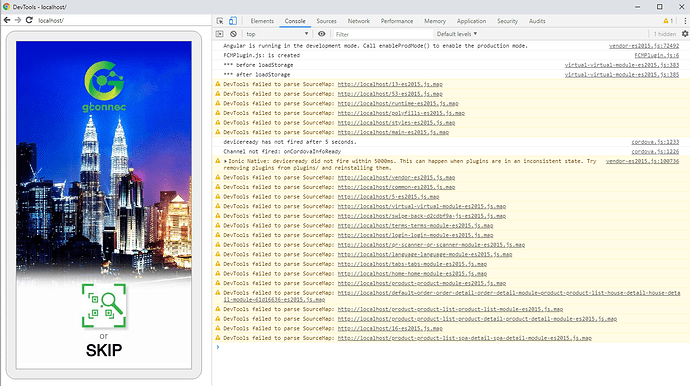
Task: Open the tabs-tabs-module map link
Action: click(412, 264)
